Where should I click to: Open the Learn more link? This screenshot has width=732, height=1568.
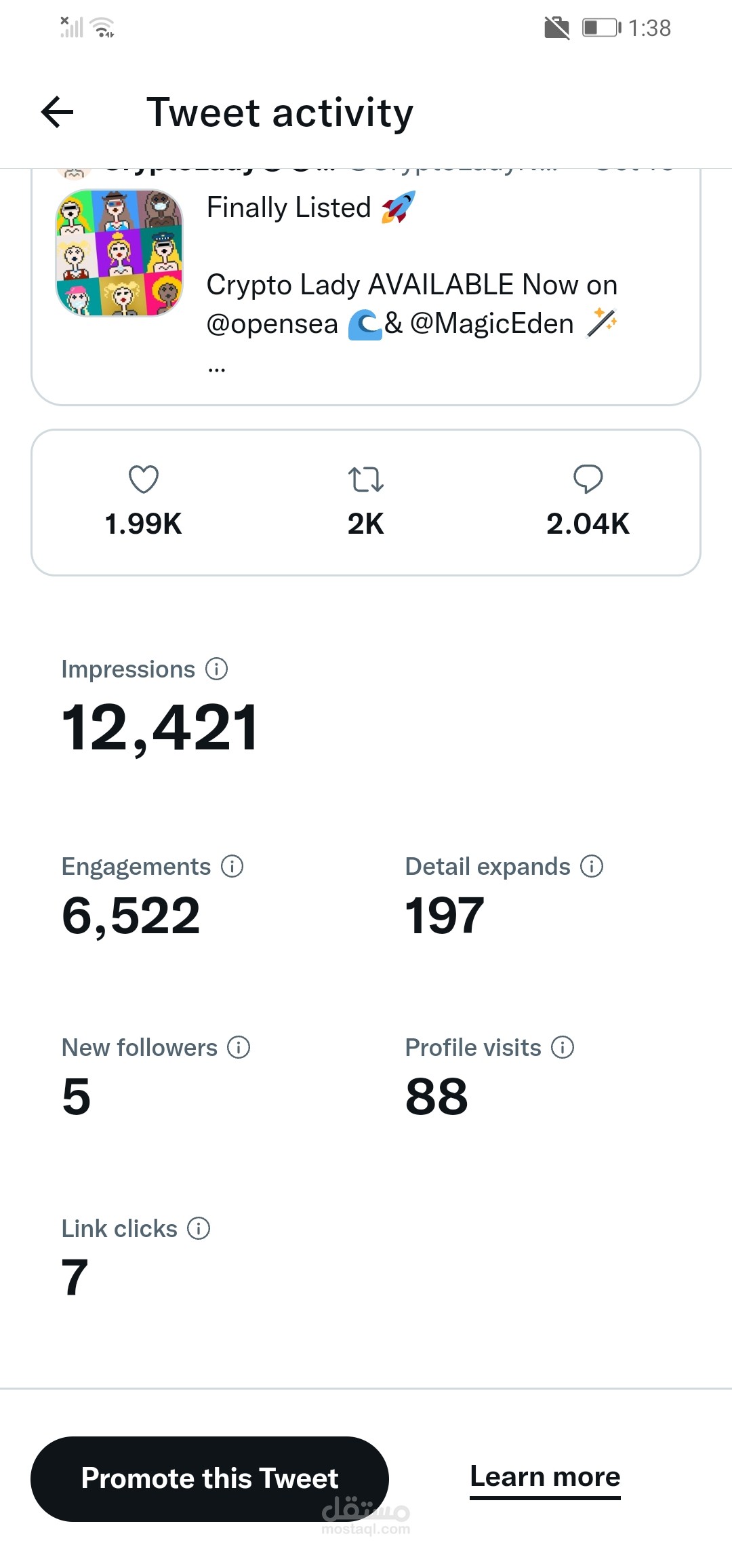pyautogui.click(x=545, y=1476)
